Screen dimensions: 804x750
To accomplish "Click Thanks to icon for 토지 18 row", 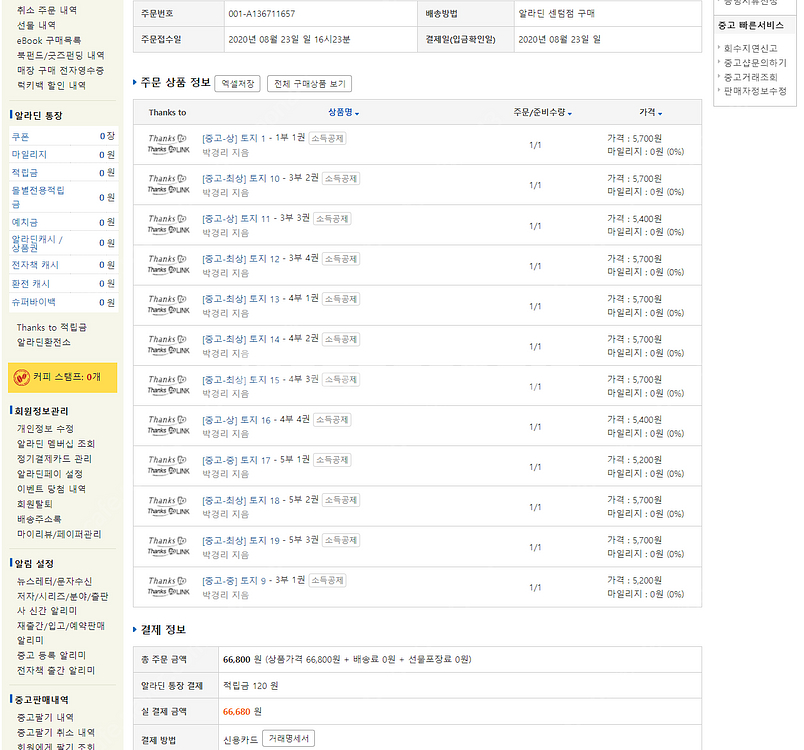I will 168,500.
